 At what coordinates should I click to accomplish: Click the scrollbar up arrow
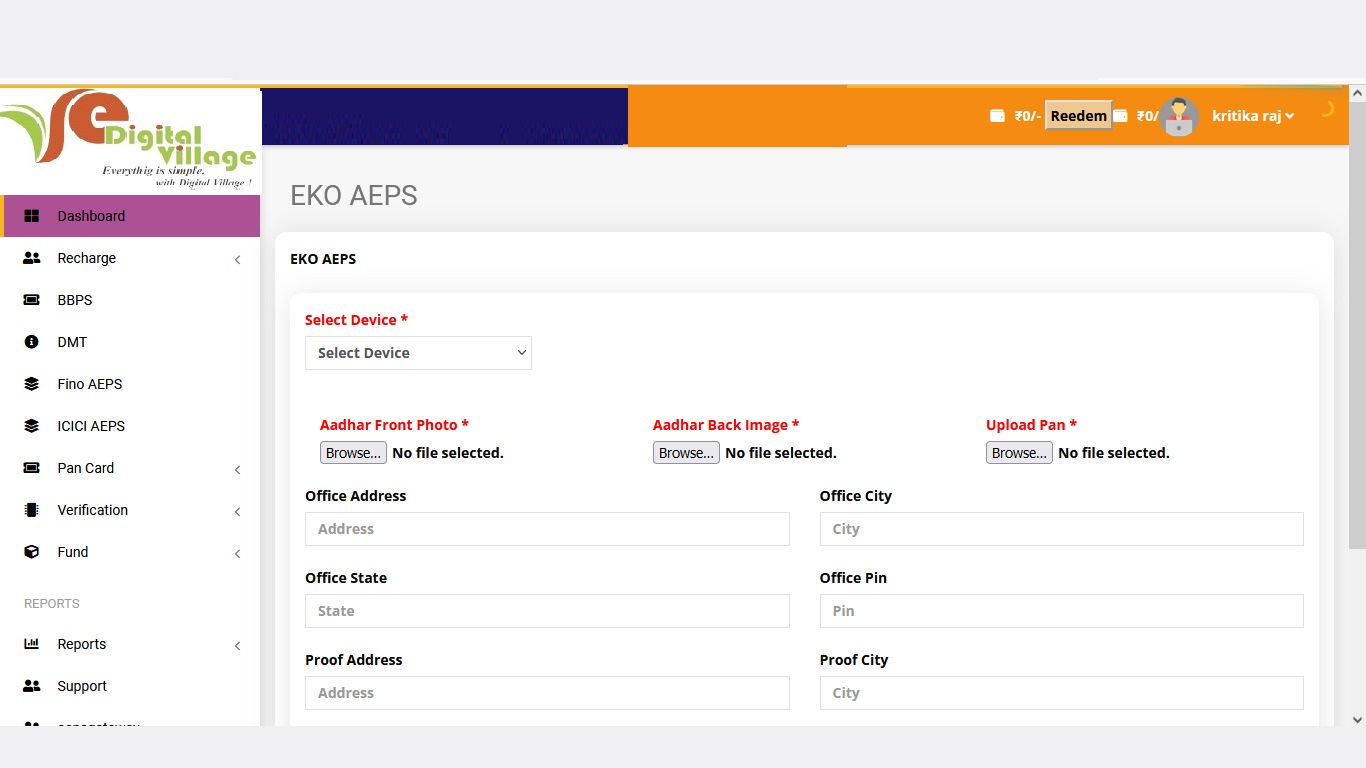pos(1357,93)
